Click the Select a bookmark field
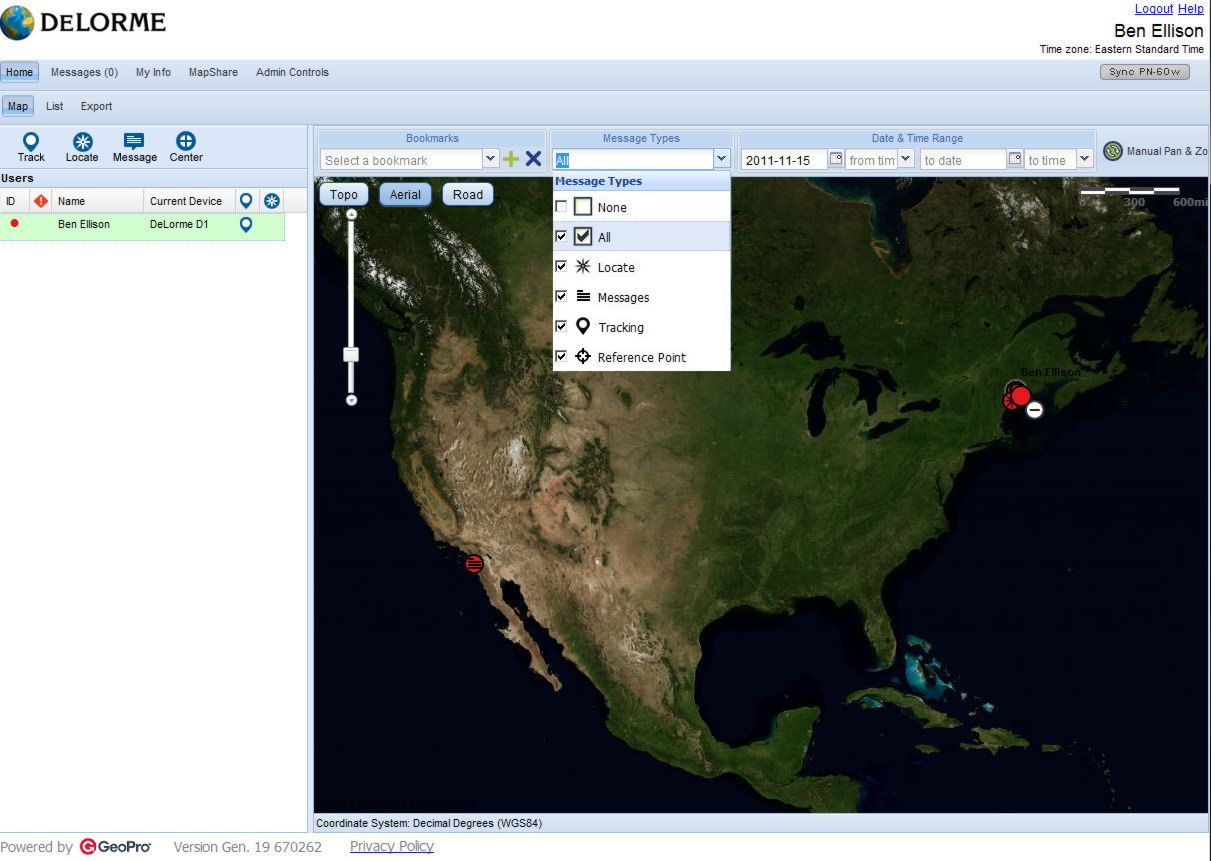Image resolution: width=1211 pixels, height=861 pixels. pyautogui.click(x=402, y=160)
